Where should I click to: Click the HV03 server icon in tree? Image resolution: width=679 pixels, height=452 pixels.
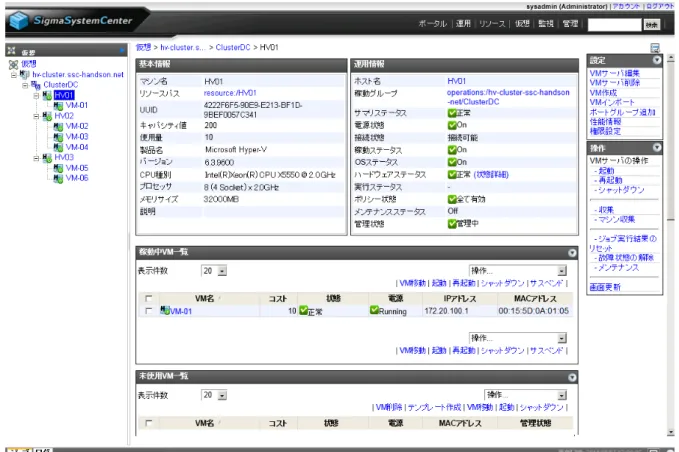point(47,158)
